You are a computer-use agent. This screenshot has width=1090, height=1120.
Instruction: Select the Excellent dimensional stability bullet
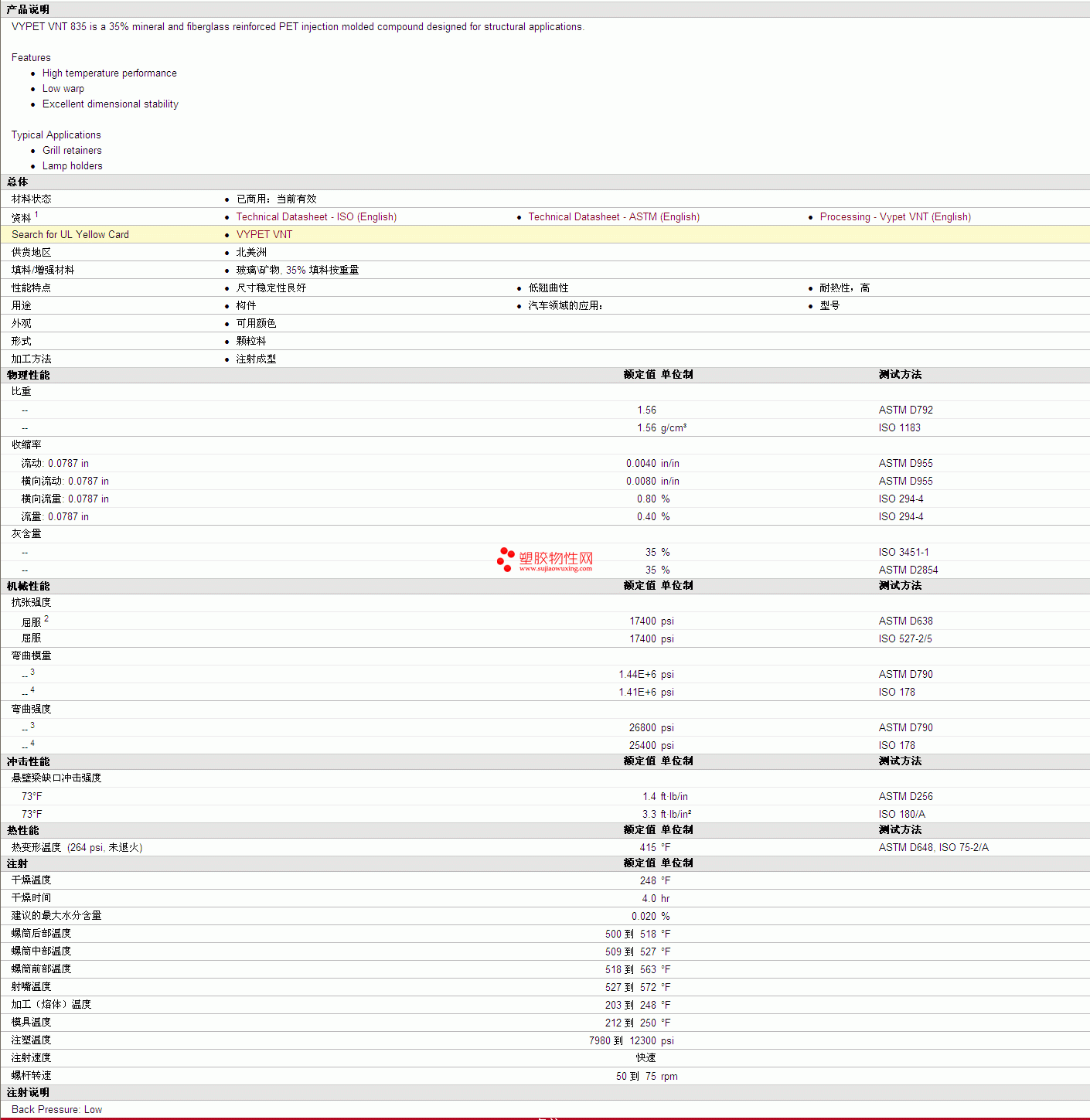pyautogui.click(x=111, y=104)
